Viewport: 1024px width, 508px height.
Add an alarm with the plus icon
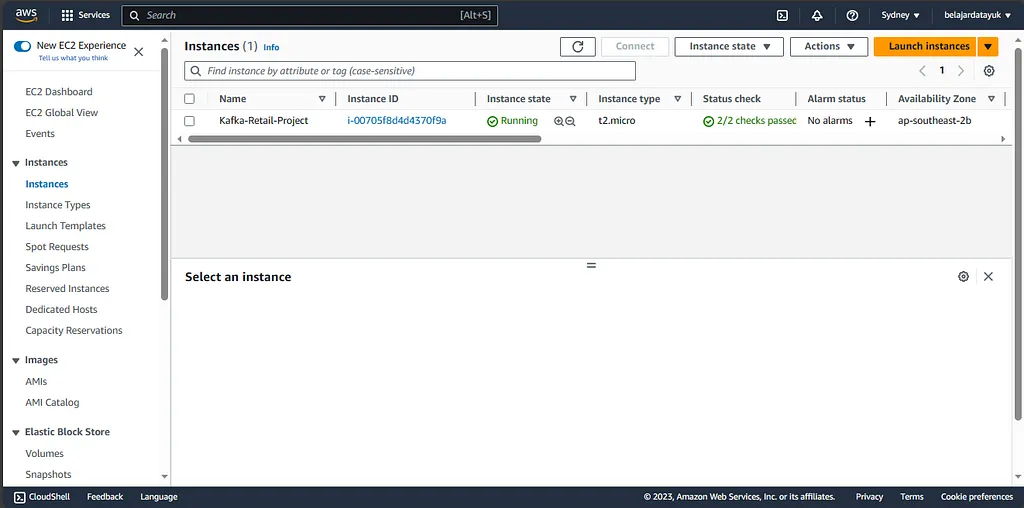870,121
